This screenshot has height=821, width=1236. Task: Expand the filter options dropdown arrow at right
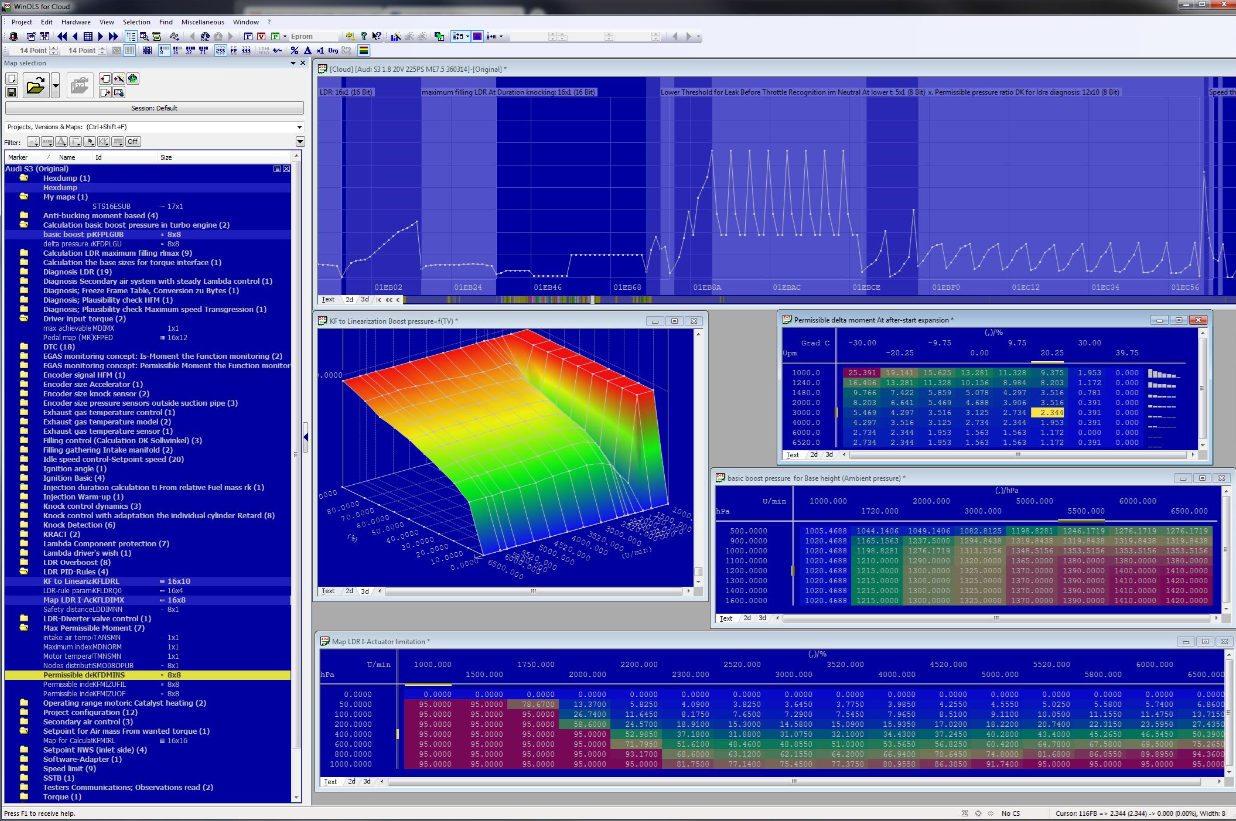pos(300,142)
